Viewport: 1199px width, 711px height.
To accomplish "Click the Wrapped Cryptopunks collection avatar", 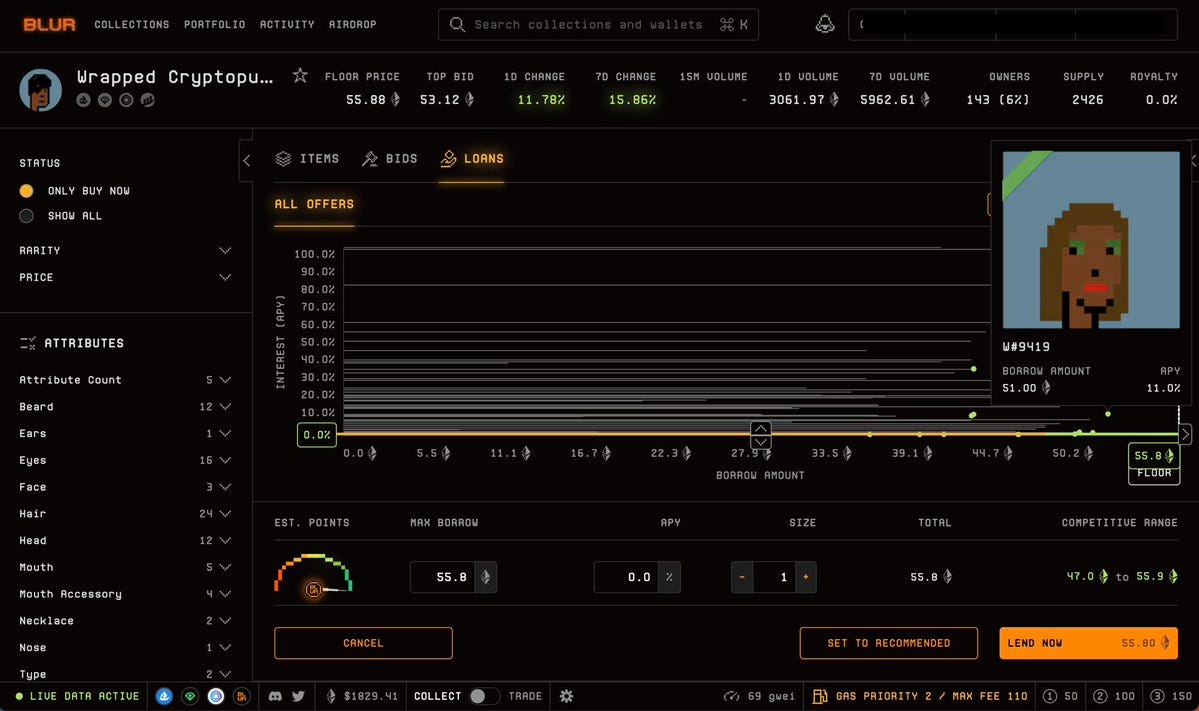I will click(41, 89).
